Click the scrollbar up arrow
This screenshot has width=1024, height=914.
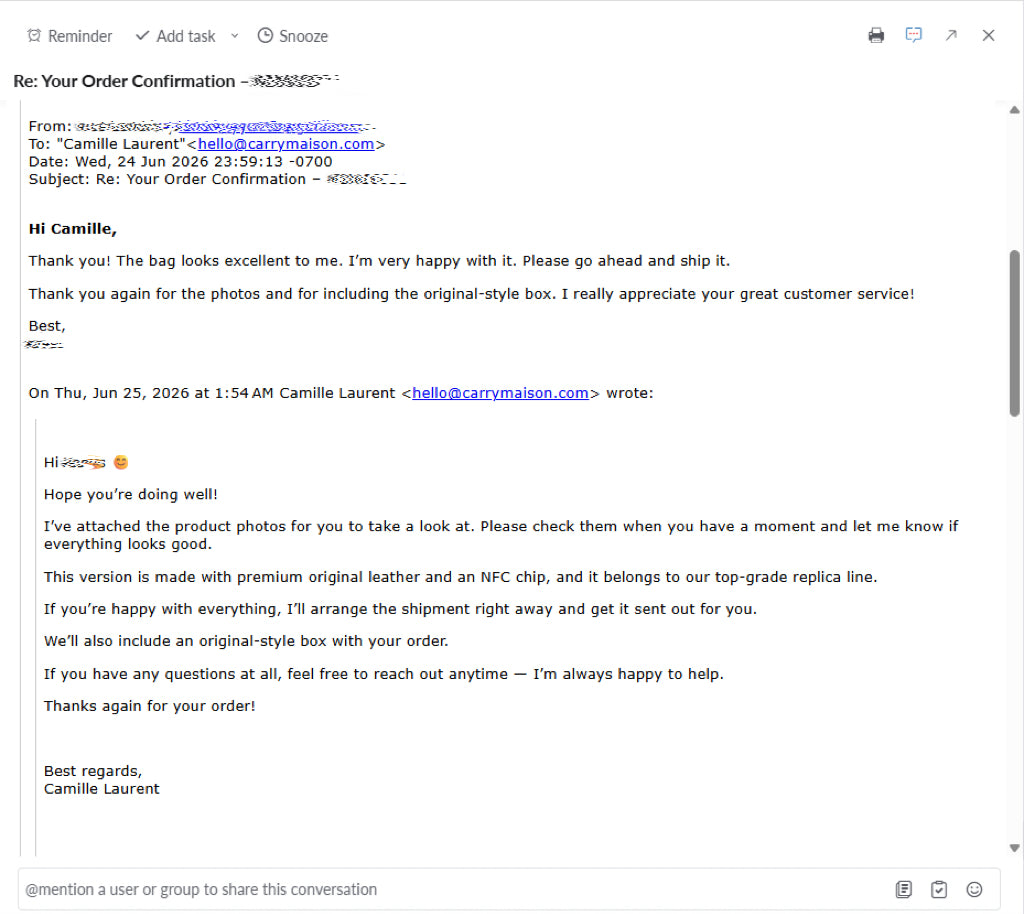click(x=1014, y=110)
